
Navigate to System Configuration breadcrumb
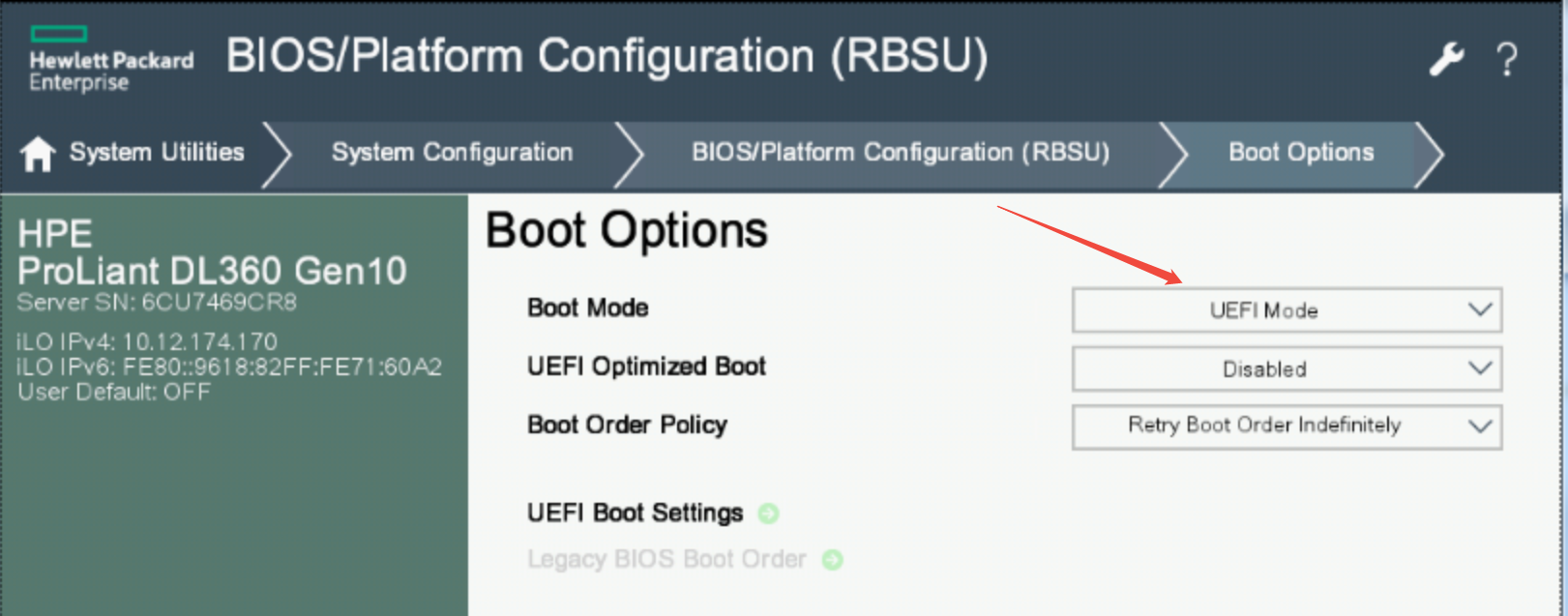[x=452, y=153]
